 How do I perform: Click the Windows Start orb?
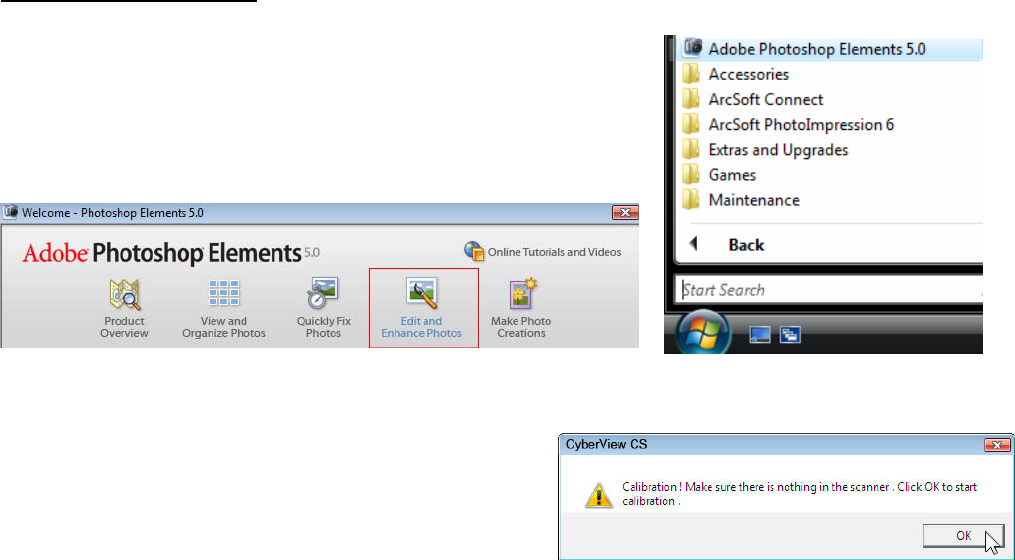click(x=703, y=334)
